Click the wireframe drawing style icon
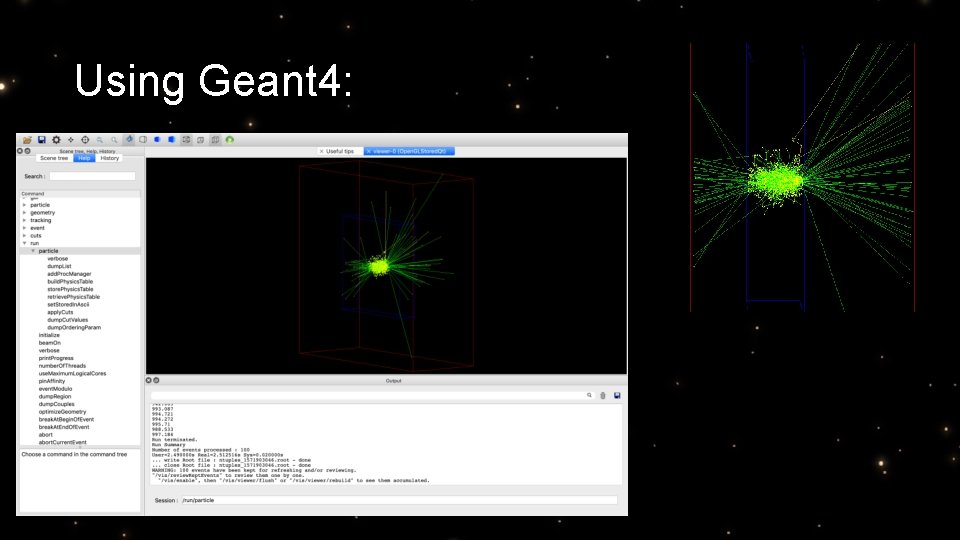Image resolution: width=960 pixels, height=540 pixels. pyautogui.click(x=186, y=140)
